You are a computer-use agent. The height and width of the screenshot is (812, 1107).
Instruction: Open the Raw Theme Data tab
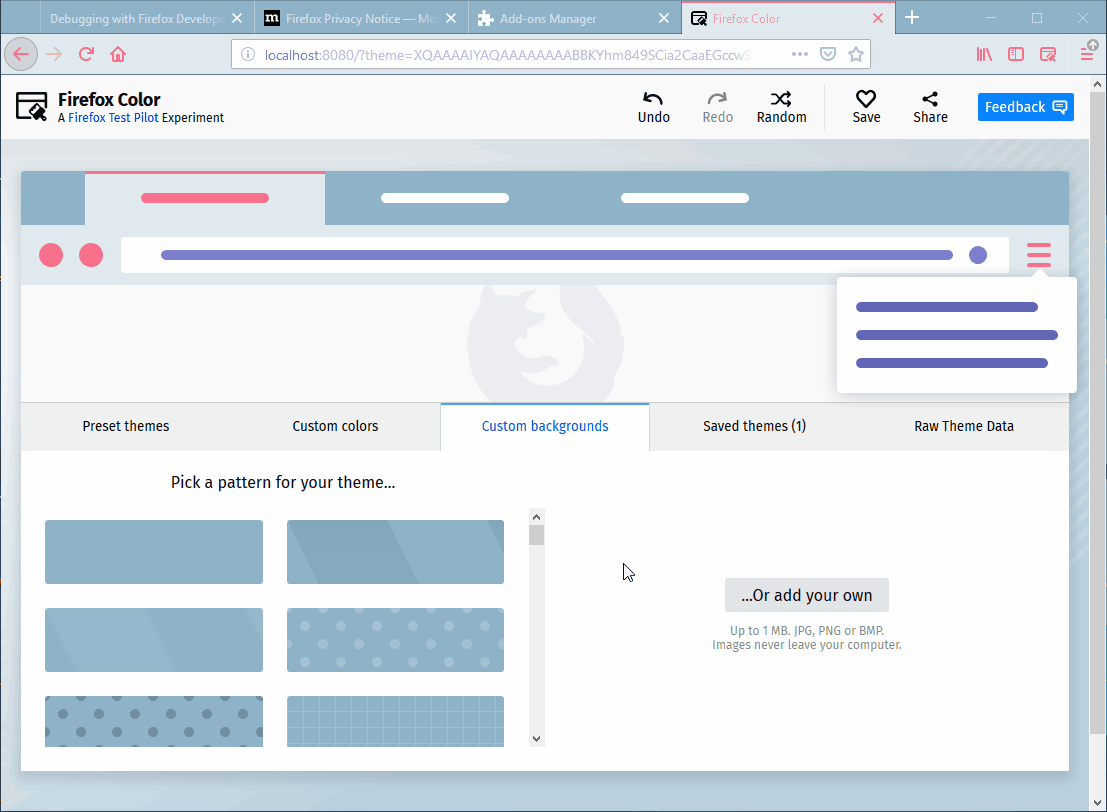(x=964, y=426)
